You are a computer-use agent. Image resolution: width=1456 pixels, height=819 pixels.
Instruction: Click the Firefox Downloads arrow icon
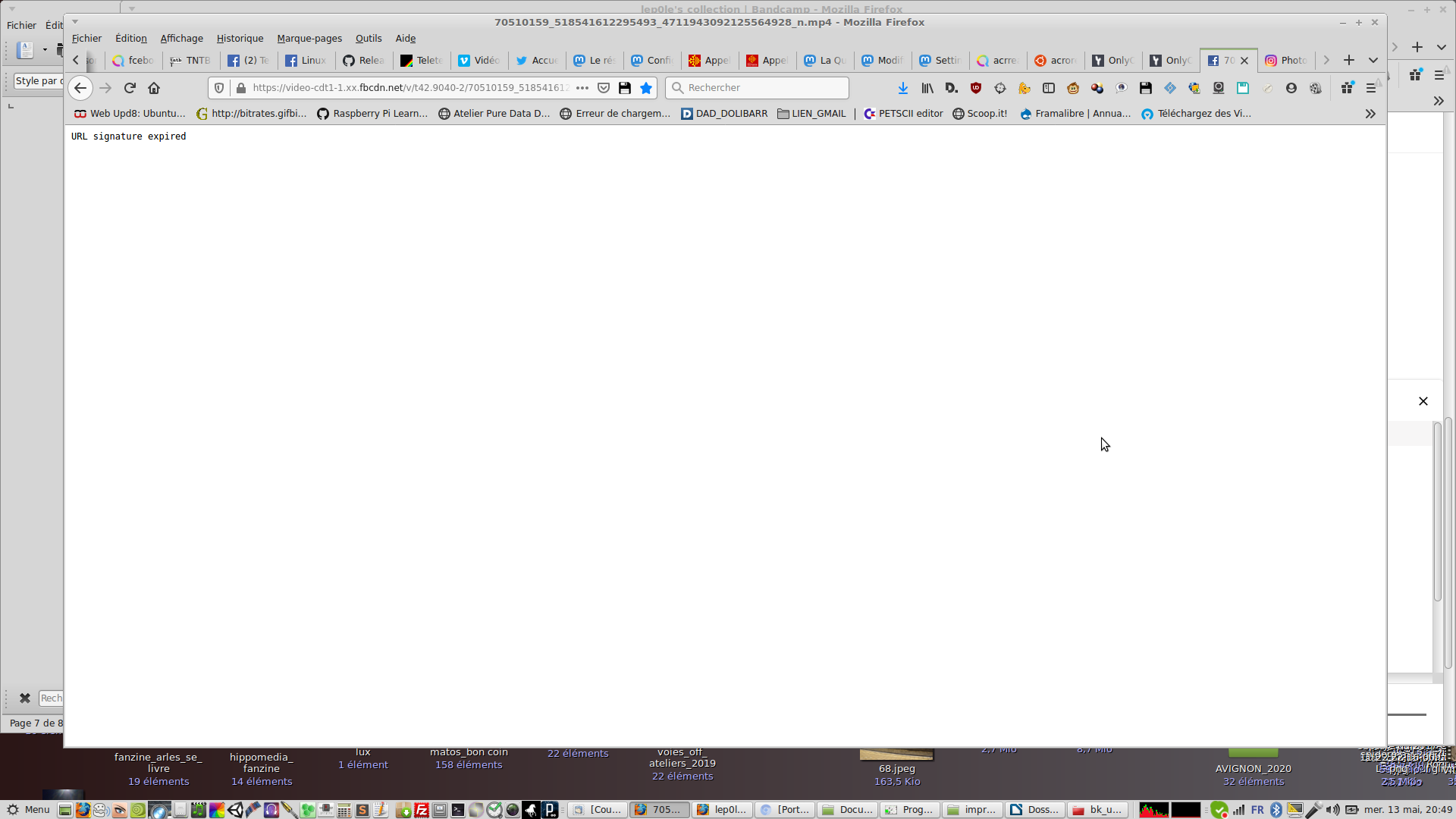[x=902, y=88]
